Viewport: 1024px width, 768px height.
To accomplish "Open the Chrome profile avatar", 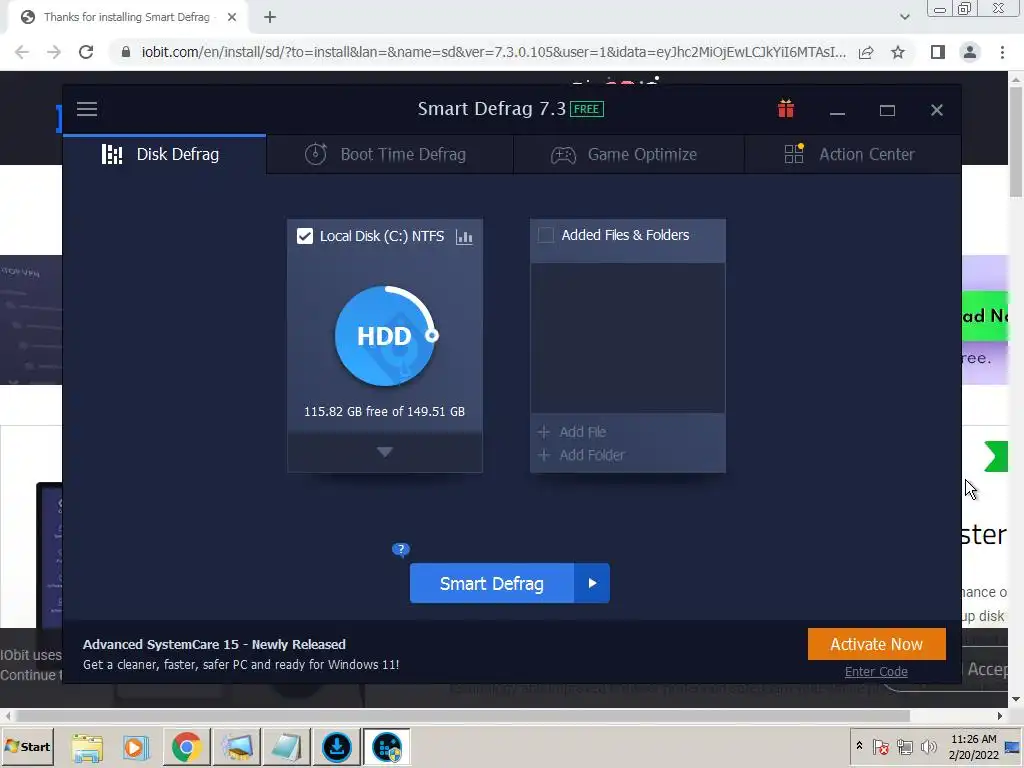I will tap(970, 52).
